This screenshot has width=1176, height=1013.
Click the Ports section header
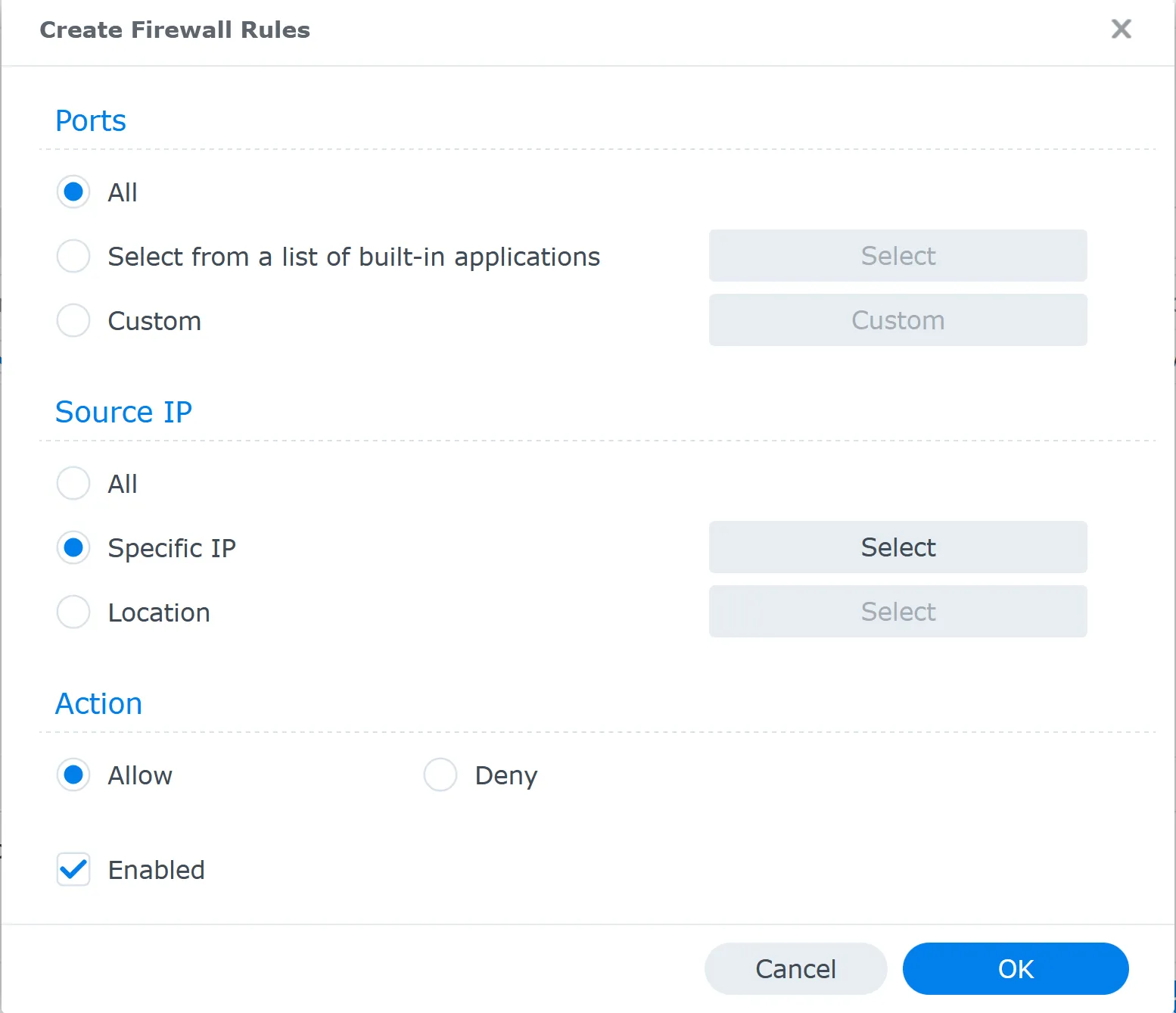point(90,120)
